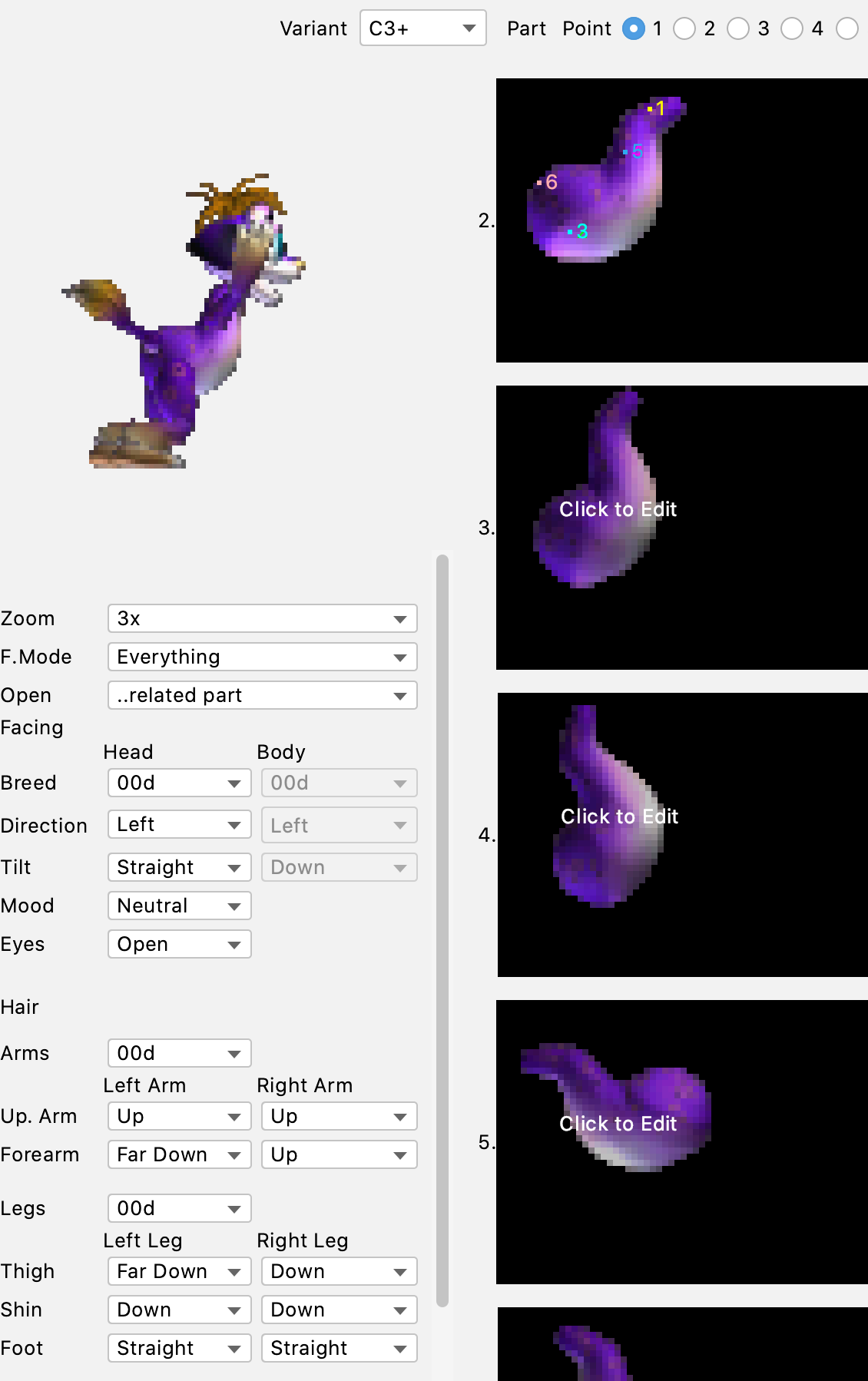Open the Arms breed 00d dropdown
868x1381 pixels.
tap(180, 1053)
